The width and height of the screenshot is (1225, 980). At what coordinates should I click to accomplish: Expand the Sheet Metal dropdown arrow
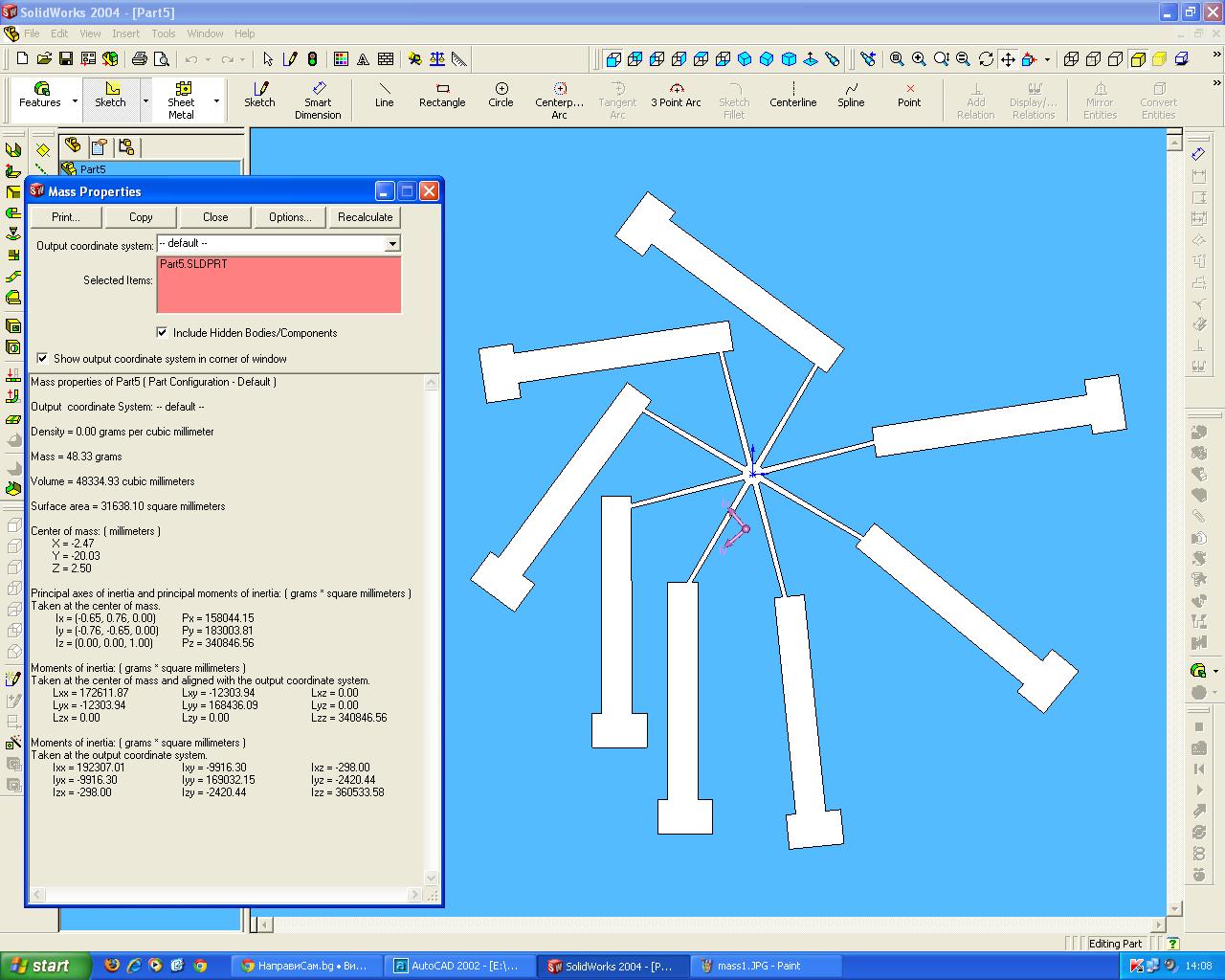tap(216, 100)
